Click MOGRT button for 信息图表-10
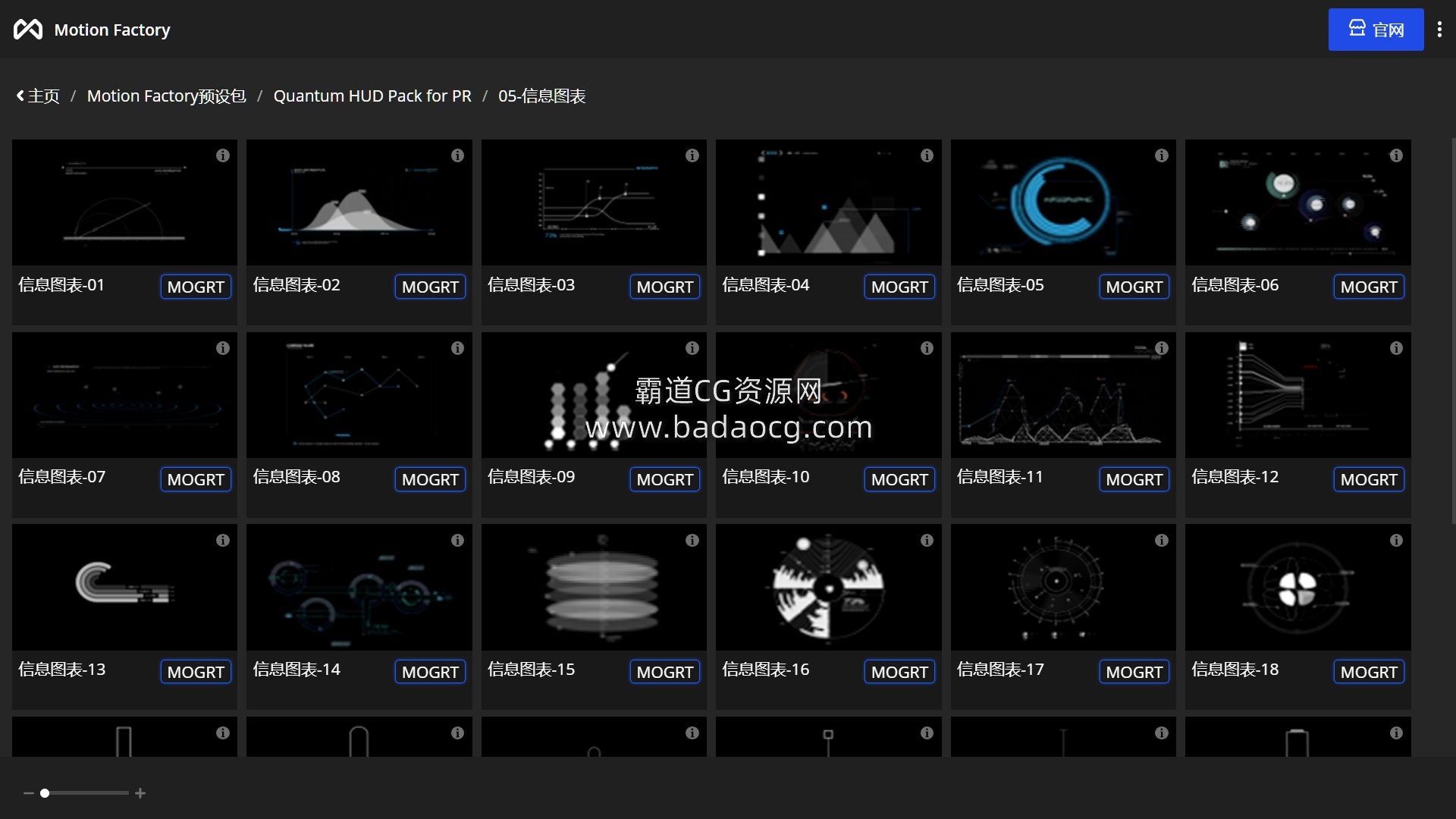 (899, 479)
